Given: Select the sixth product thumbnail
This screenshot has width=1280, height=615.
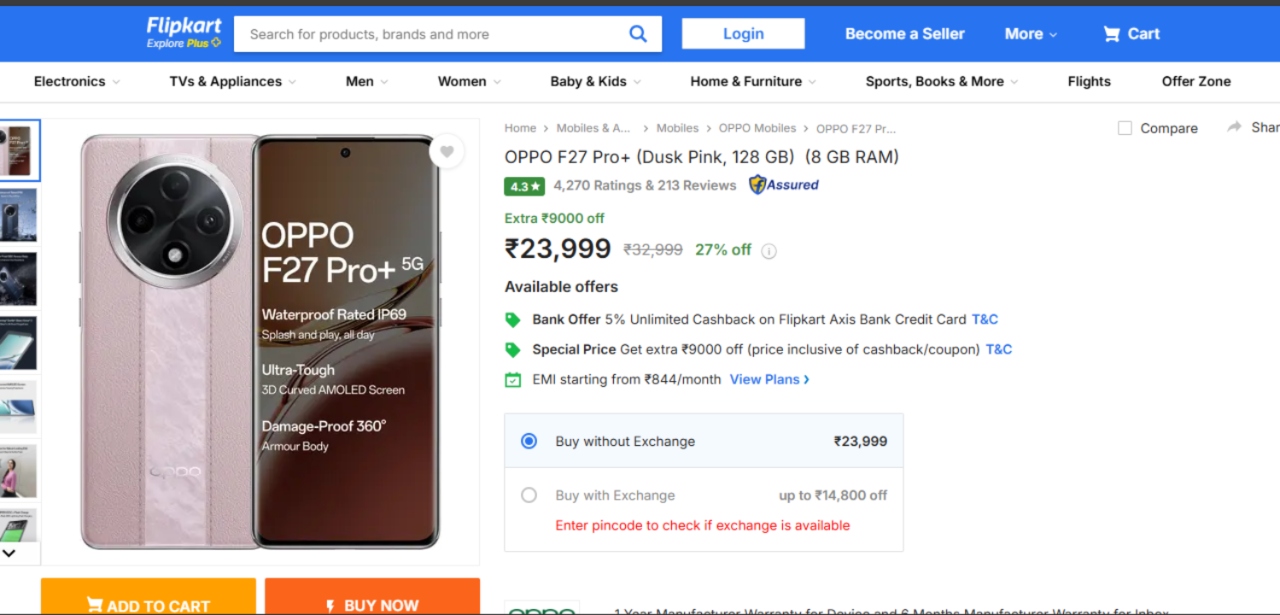Looking at the screenshot, I should pos(19,471).
